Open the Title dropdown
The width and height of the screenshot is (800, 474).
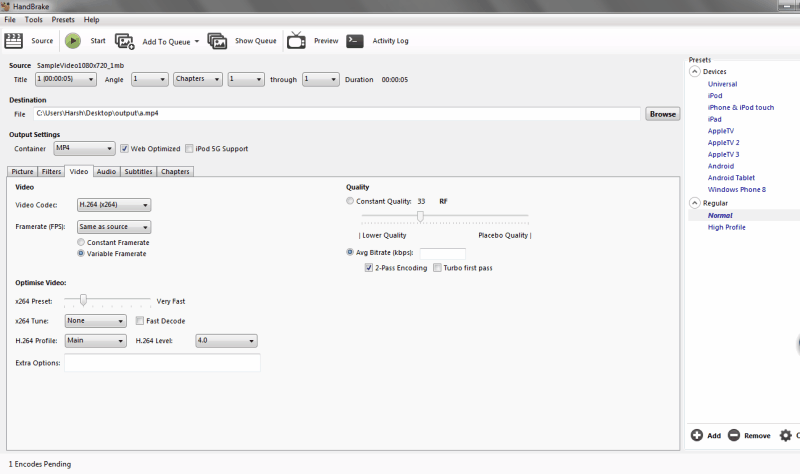tap(65, 79)
